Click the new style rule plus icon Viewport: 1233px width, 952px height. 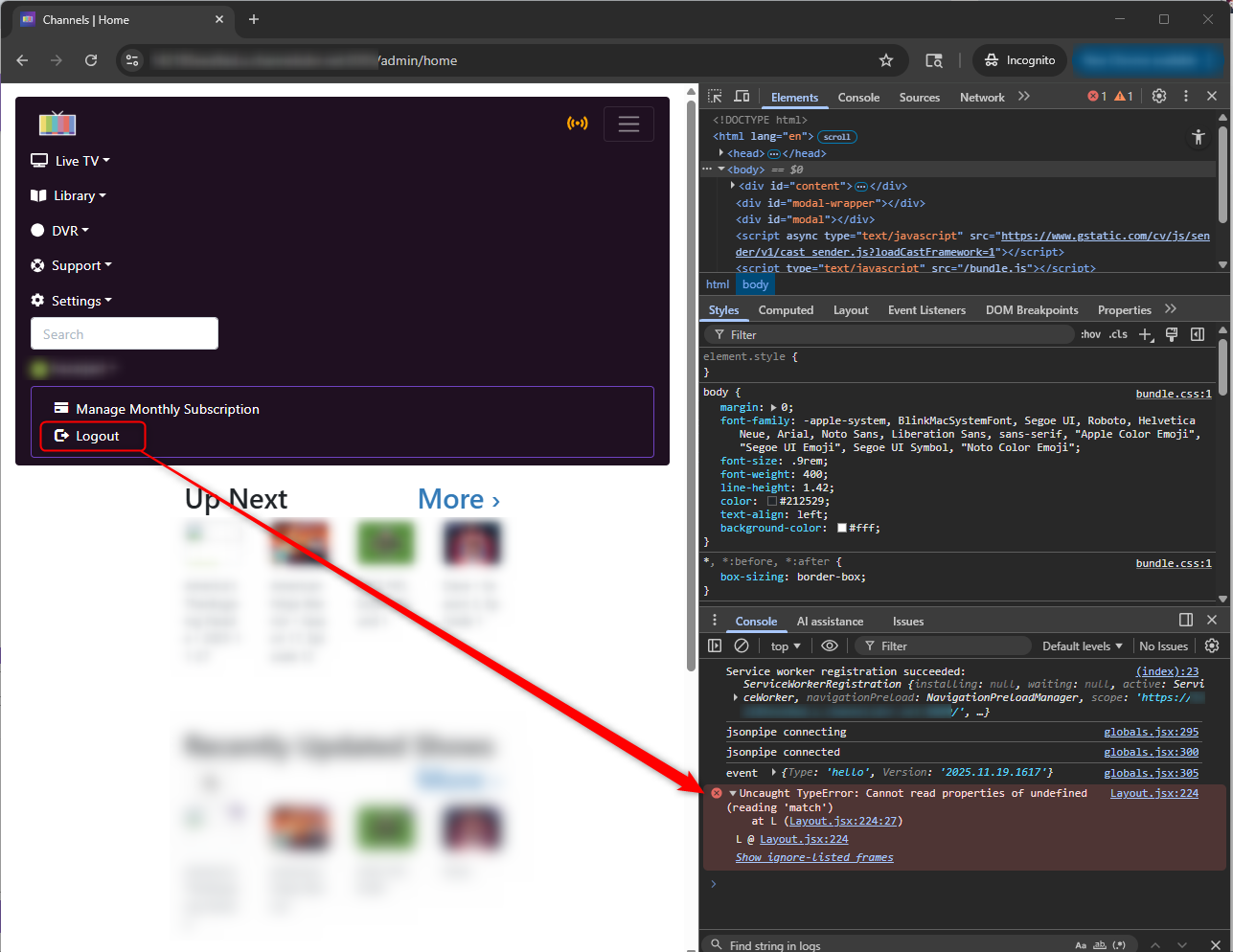1146,334
